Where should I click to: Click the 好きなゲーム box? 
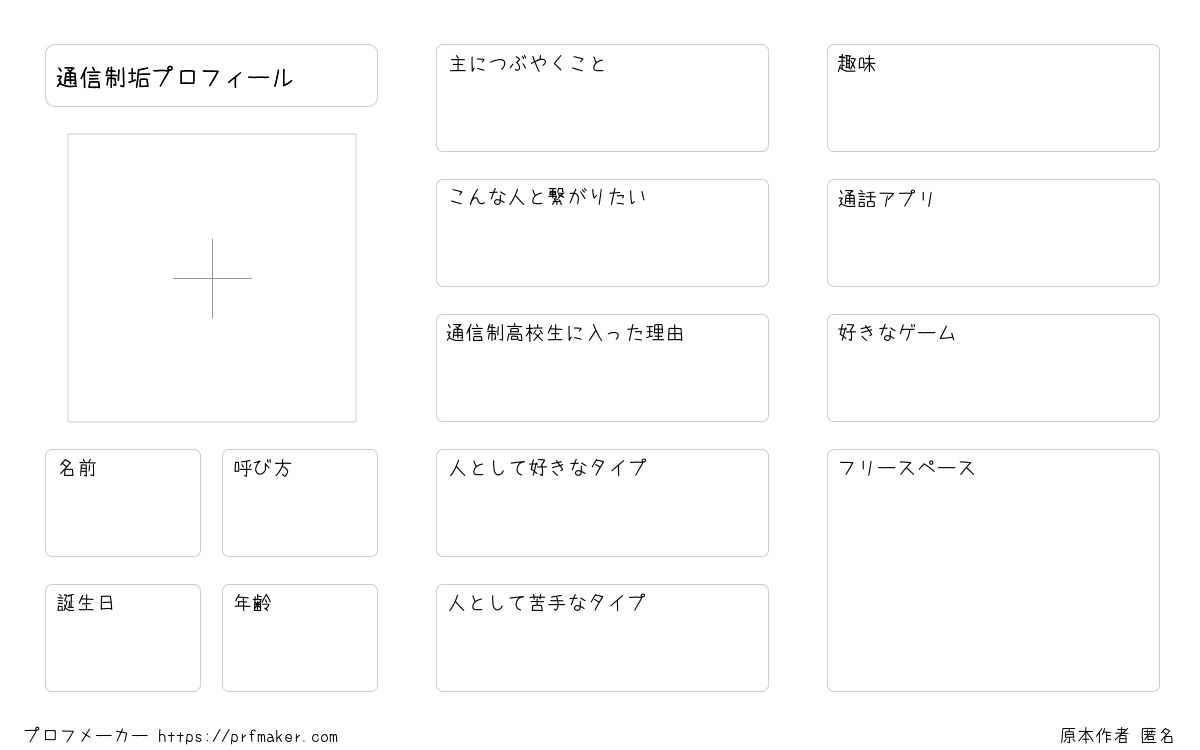click(993, 368)
